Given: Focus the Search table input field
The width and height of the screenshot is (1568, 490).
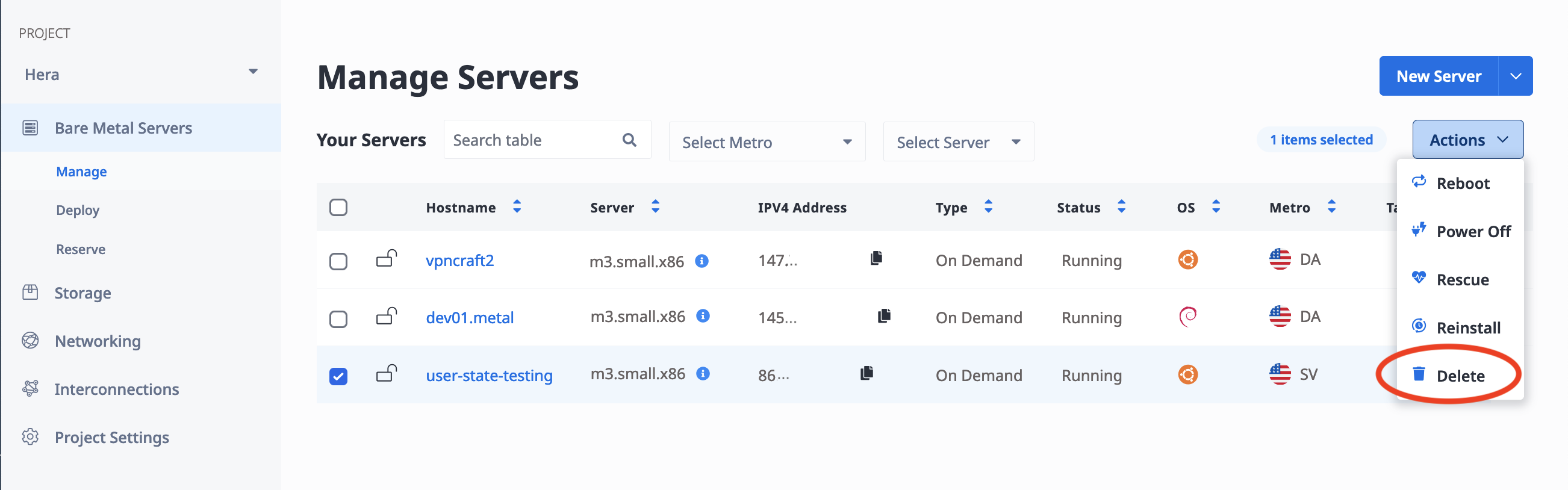Looking at the screenshot, I should (533, 140).
